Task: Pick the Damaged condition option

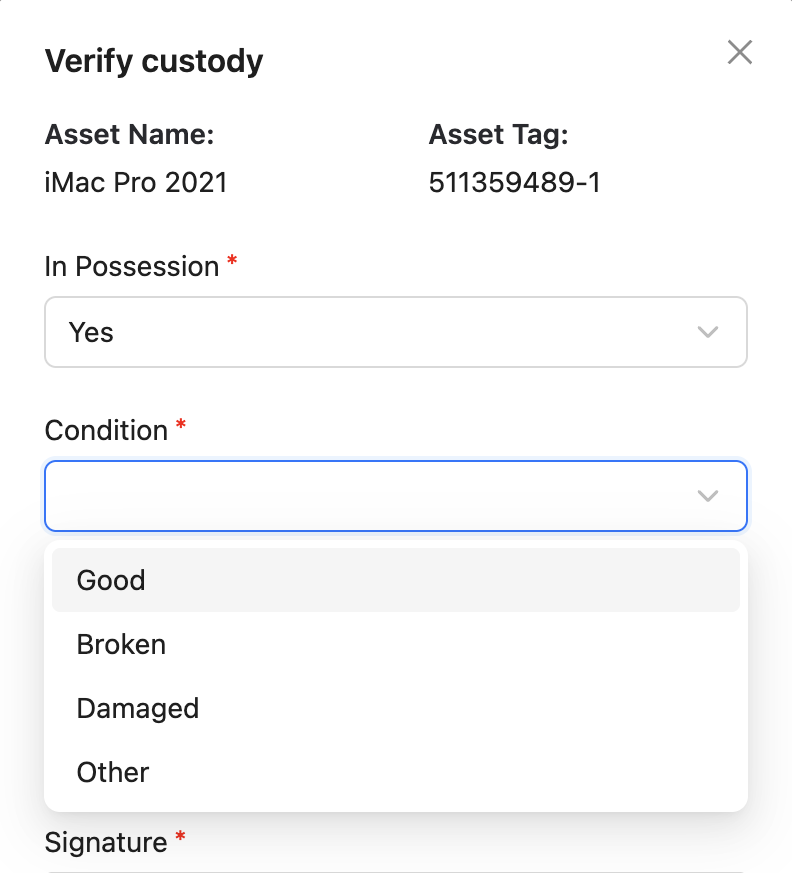Action: tap(396, 708)
